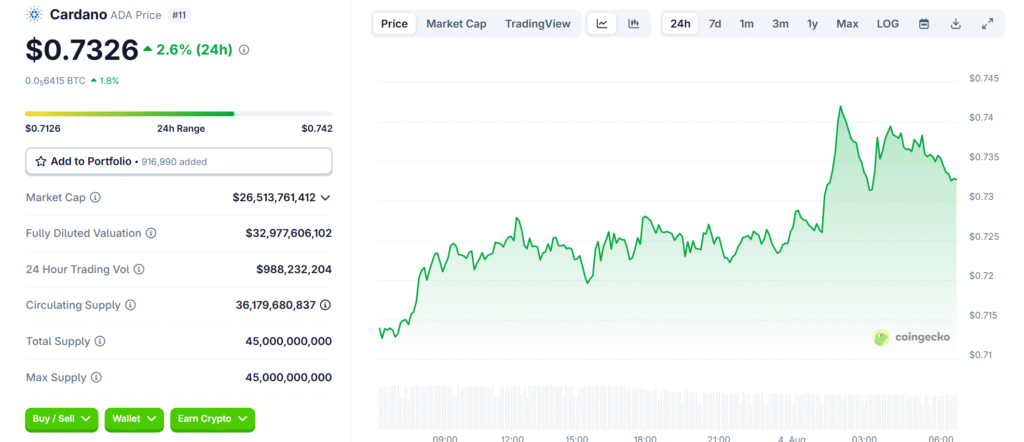
Task: Switch to the TradingView tab
Action: pyautogui.click(x=537, y=24)
